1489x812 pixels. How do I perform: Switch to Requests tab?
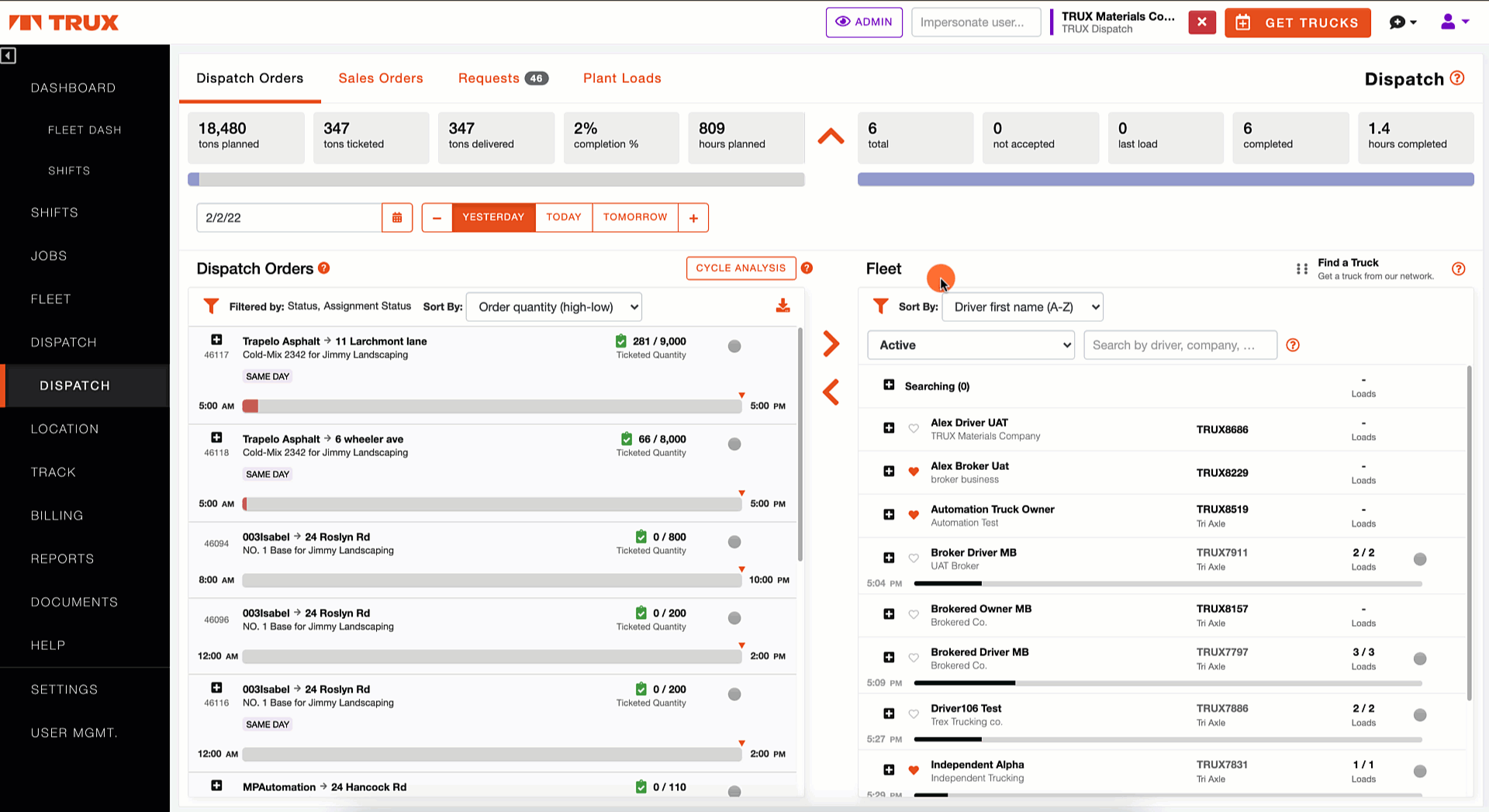point(503,78)
